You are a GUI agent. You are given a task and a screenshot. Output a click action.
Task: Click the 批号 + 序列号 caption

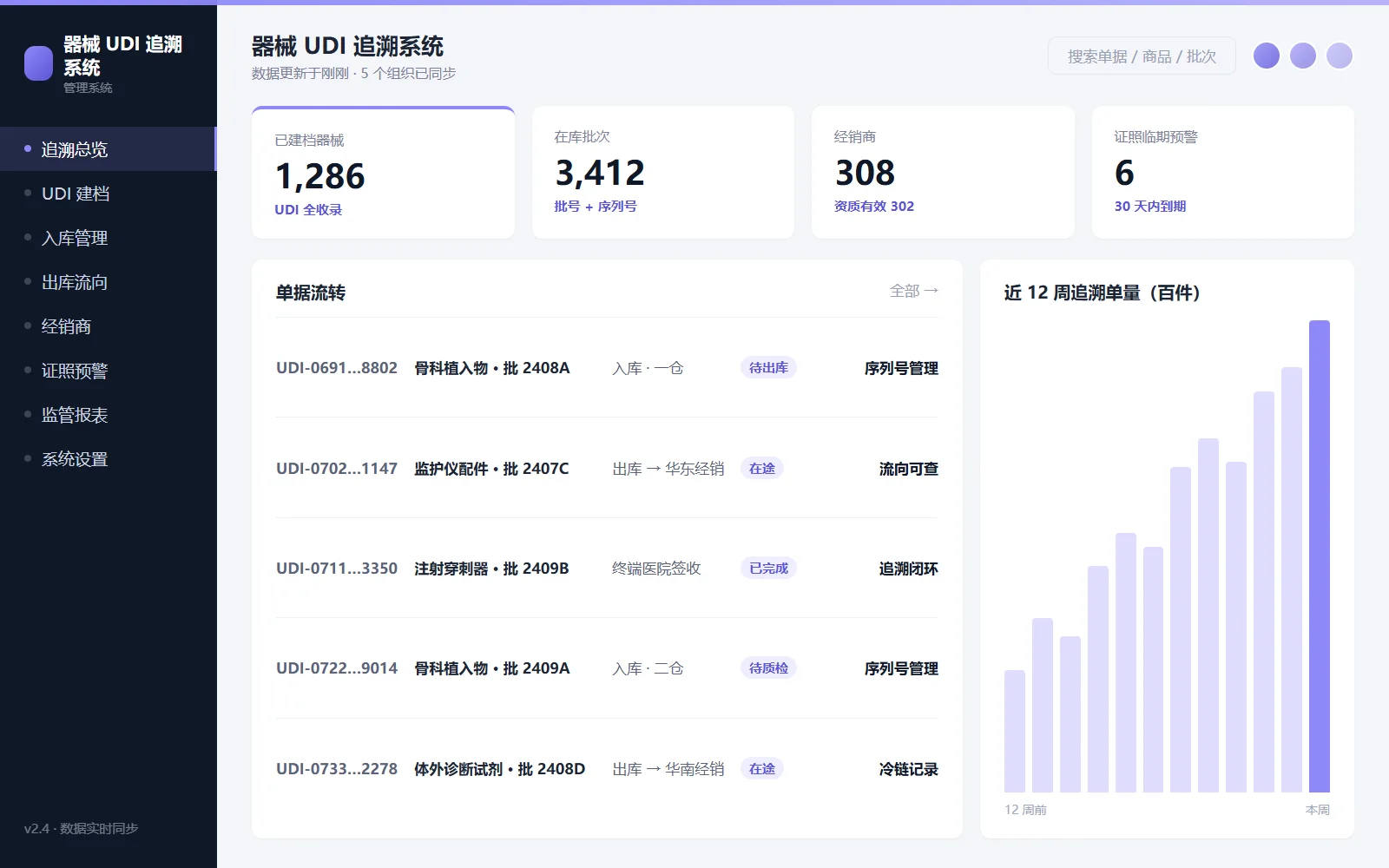point(596,206)
